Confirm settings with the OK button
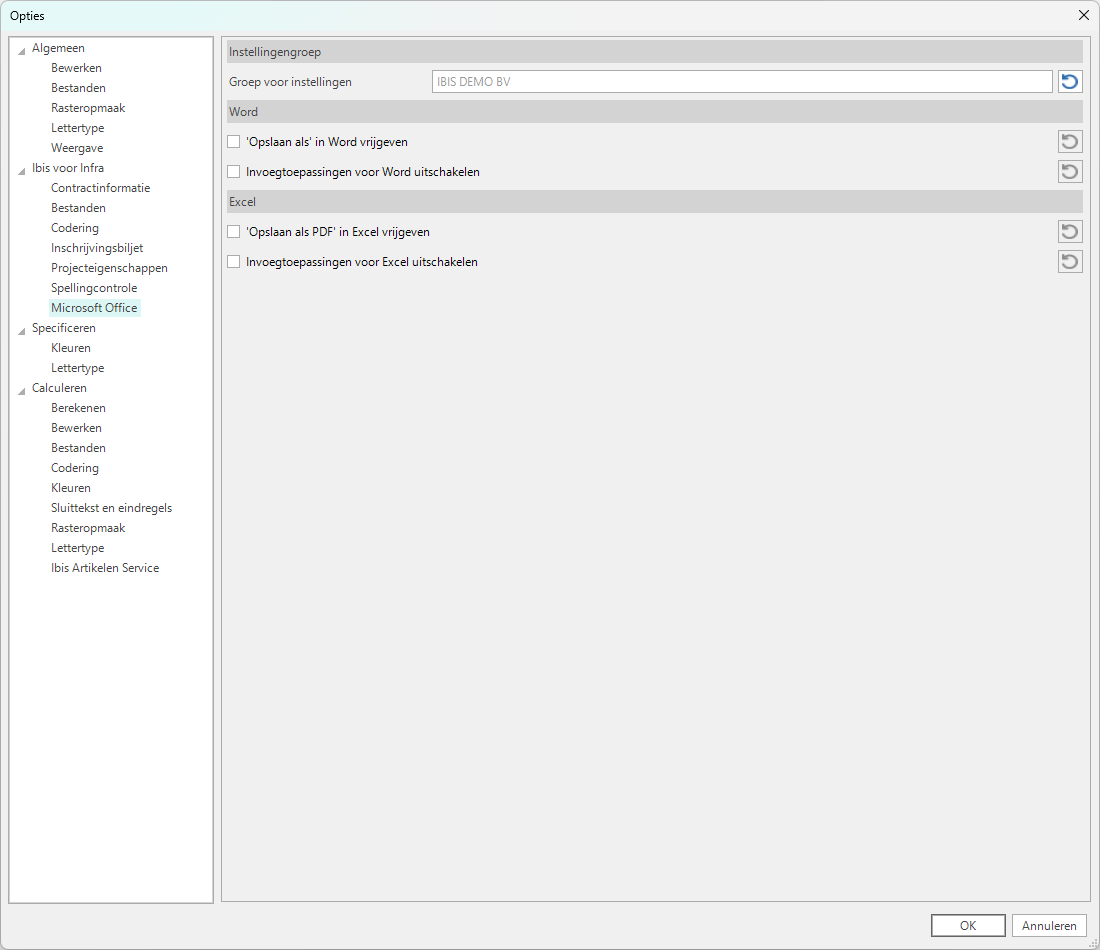 point(967,926)
